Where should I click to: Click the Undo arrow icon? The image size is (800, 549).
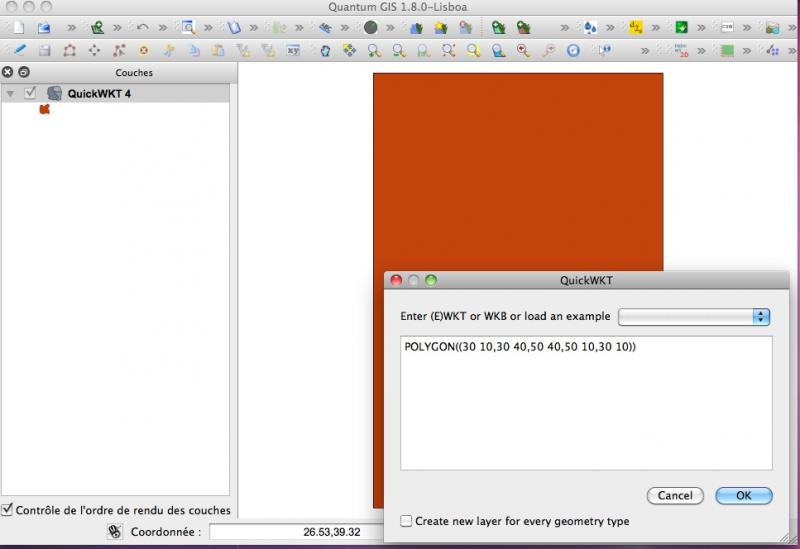(x=143, y=28)
